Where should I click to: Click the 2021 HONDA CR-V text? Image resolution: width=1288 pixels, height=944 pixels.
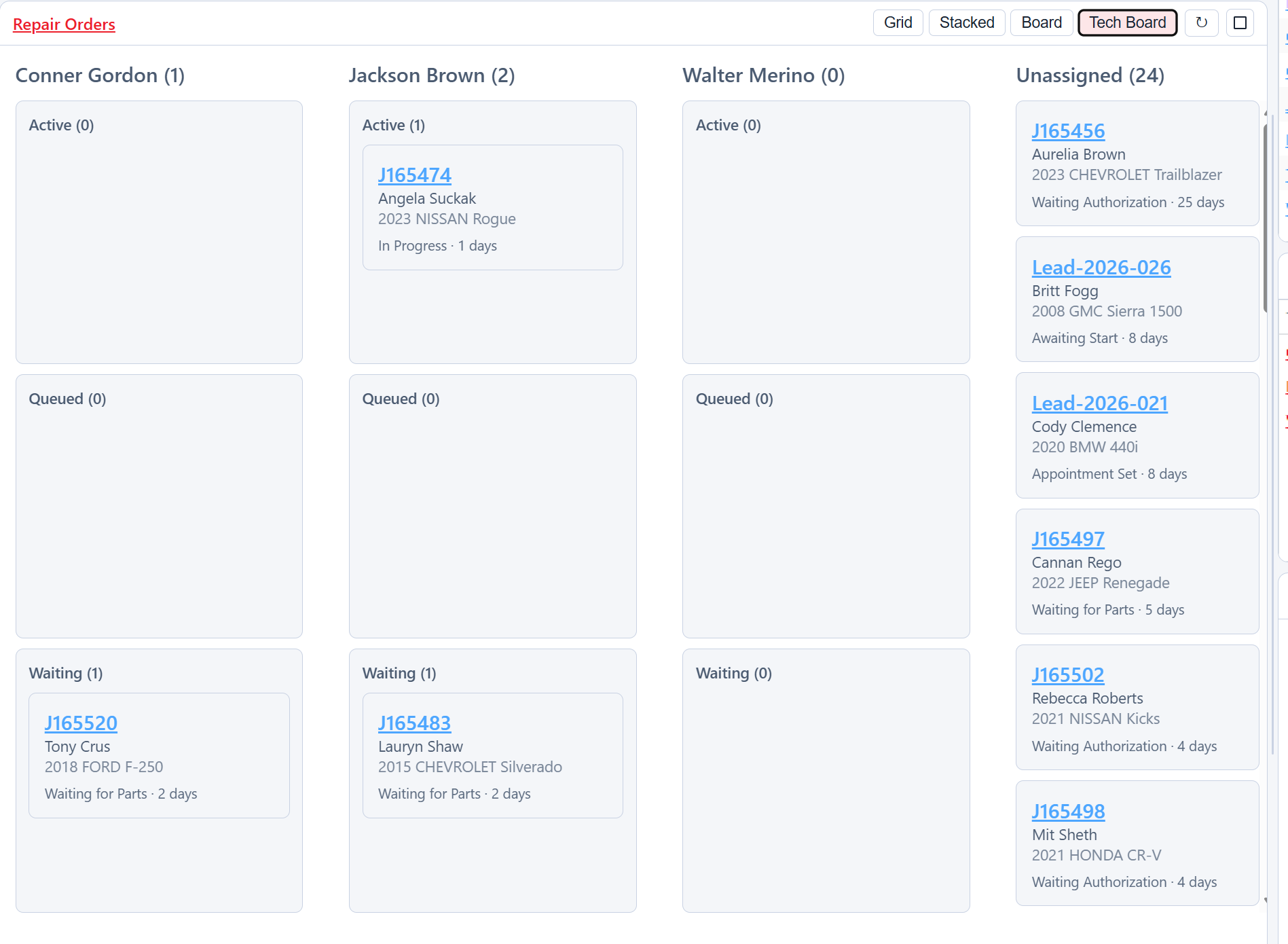(1097, 855)
